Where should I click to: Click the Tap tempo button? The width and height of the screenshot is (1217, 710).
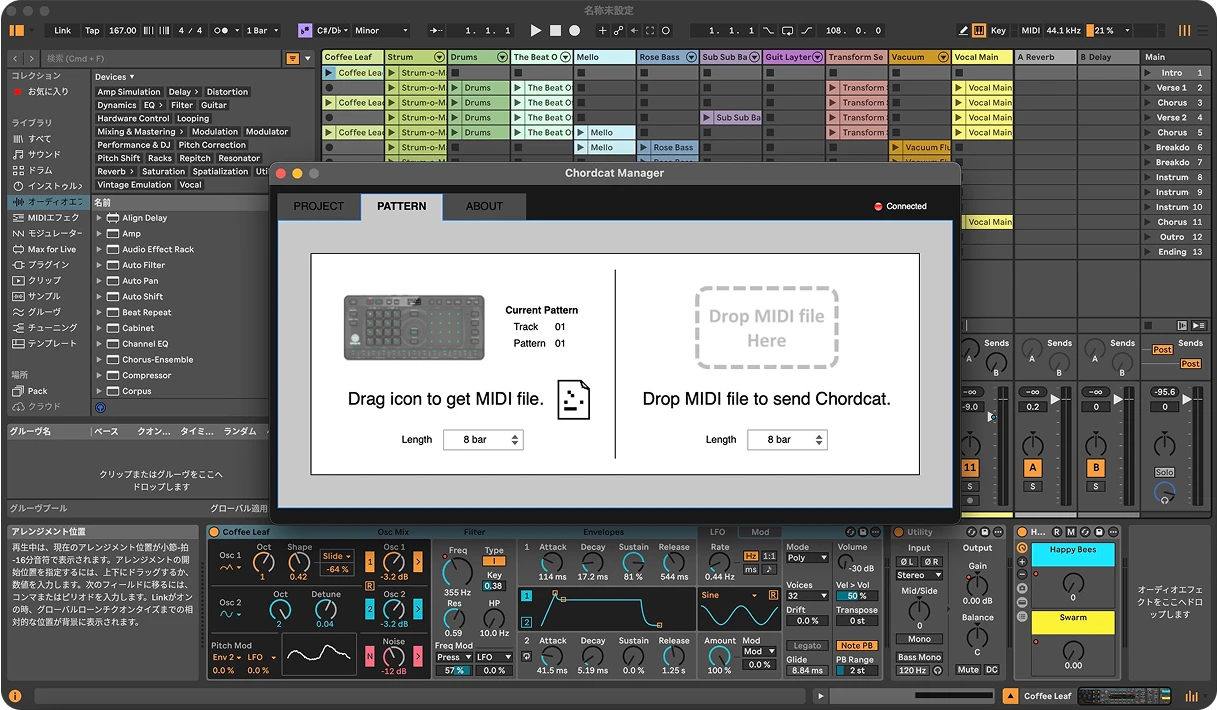coord(92,31)
